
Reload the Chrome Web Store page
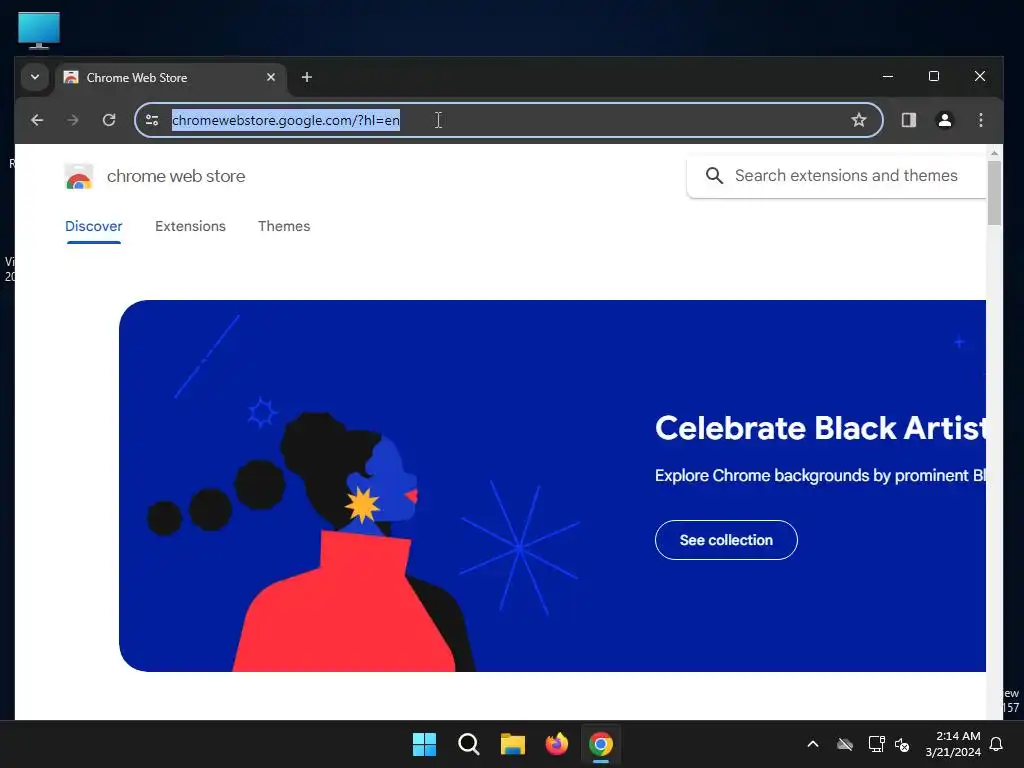click(x=109, y=120)
